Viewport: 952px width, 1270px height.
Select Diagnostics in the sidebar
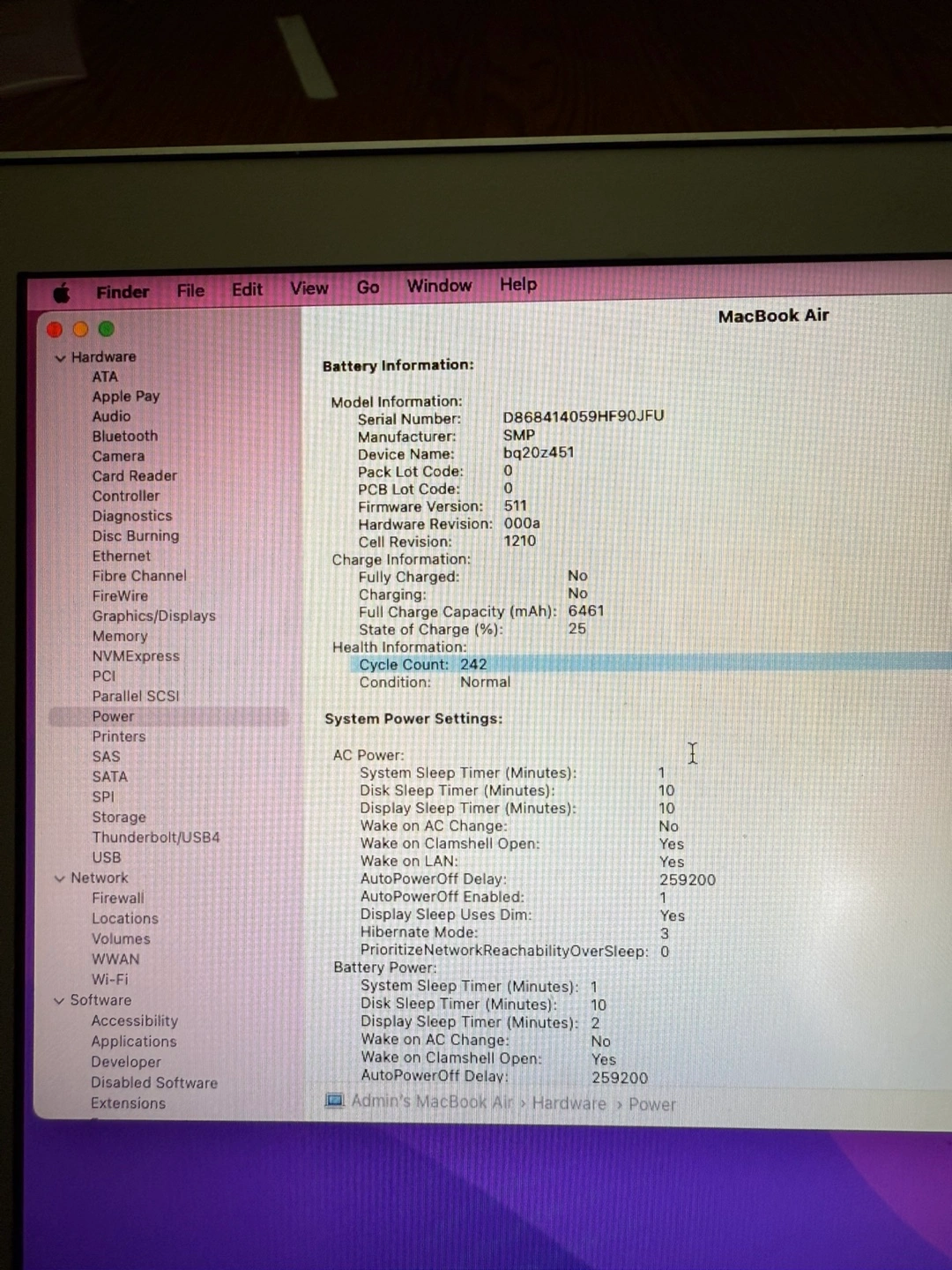coord(132,516)
